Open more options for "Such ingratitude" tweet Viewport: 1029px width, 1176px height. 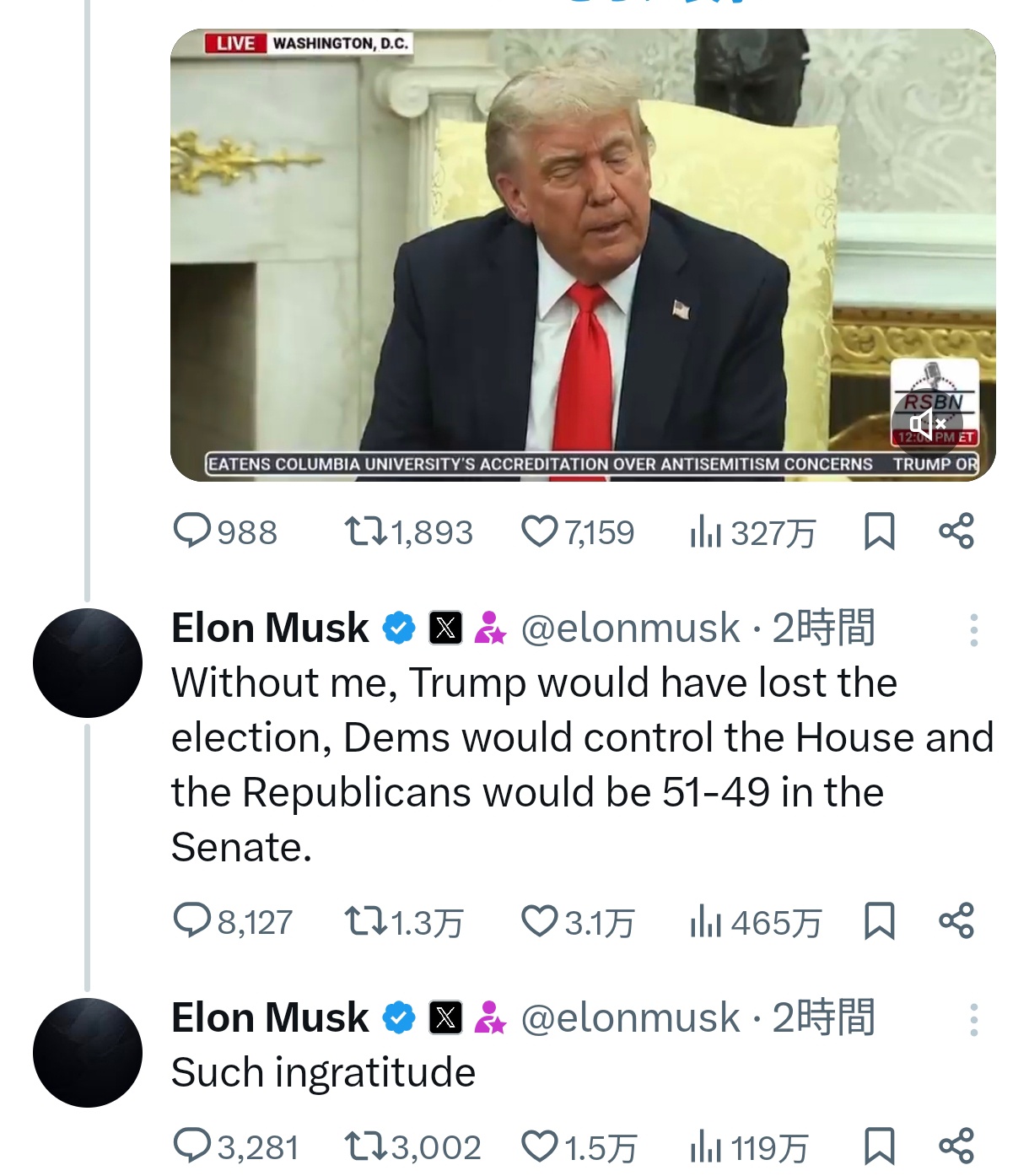click(x=973, y=1019)
